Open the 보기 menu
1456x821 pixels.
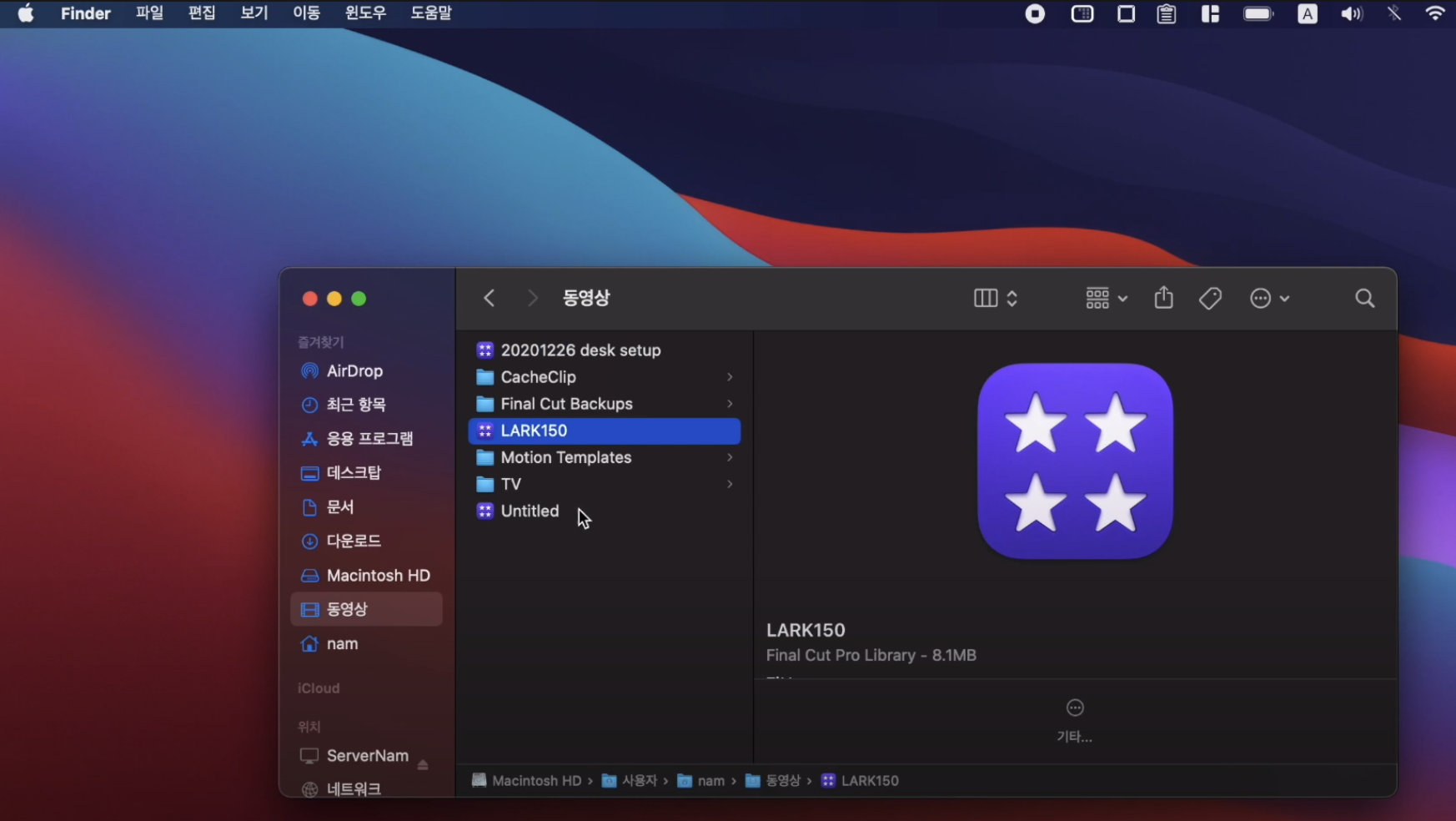pos(254,13)
